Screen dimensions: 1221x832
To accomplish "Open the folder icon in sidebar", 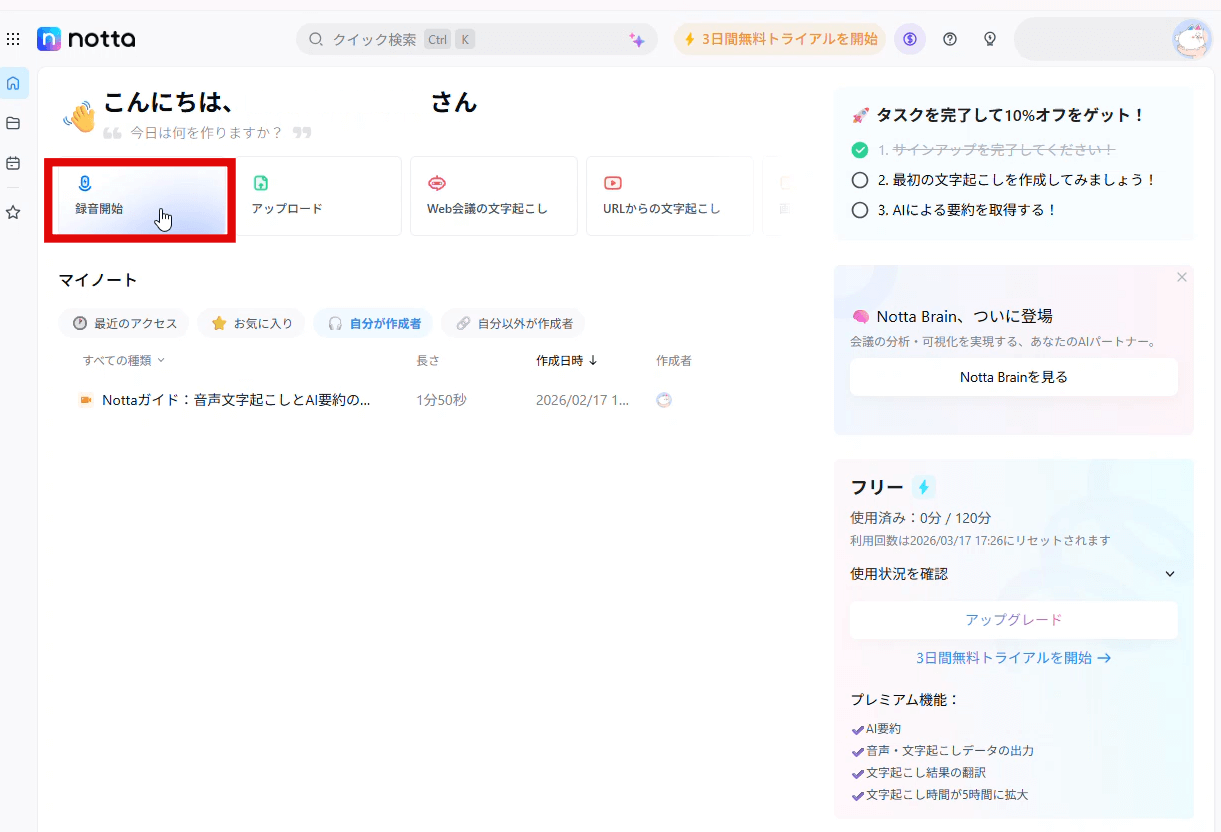I will point(13,123).
